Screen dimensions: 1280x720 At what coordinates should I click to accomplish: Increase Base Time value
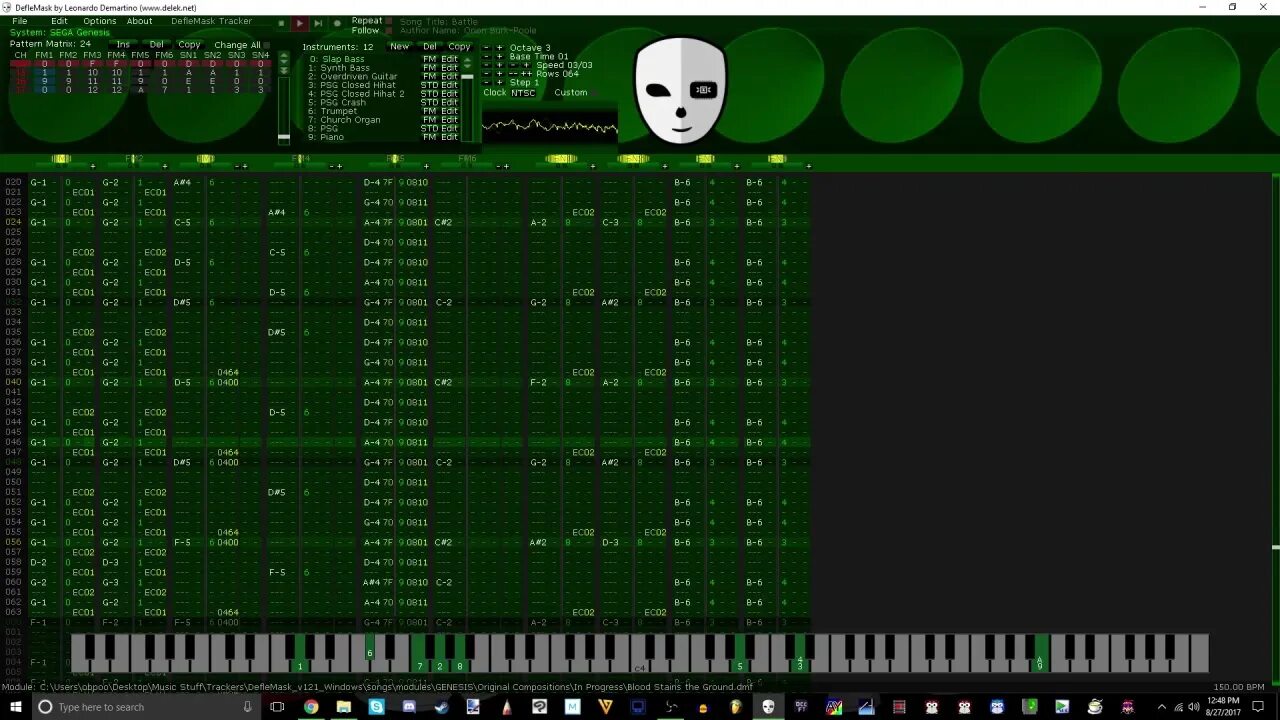[x=499, y=57]
